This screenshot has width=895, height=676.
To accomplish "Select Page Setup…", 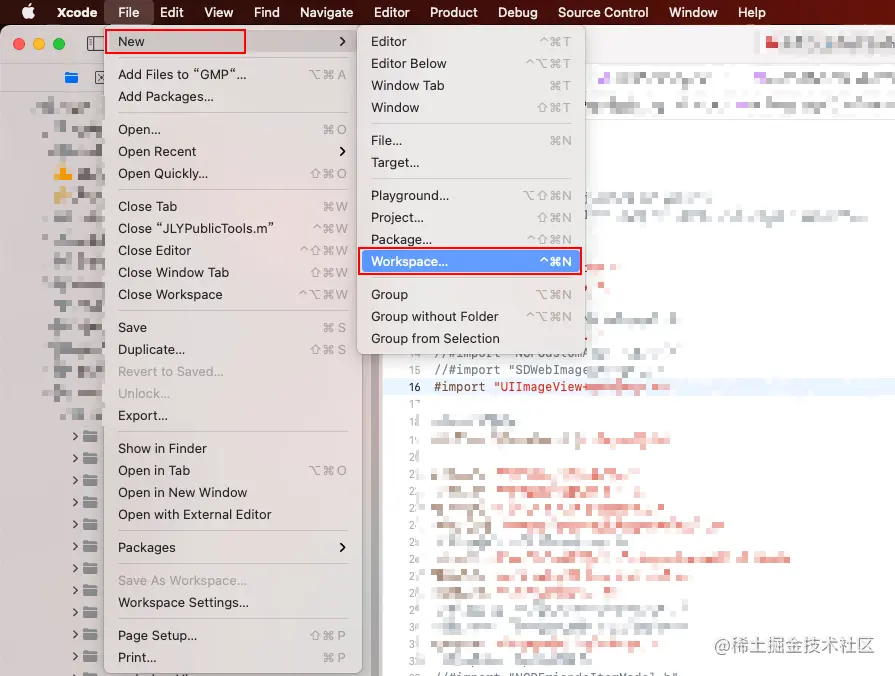I will pyautogui.click(x=232, y=635).
